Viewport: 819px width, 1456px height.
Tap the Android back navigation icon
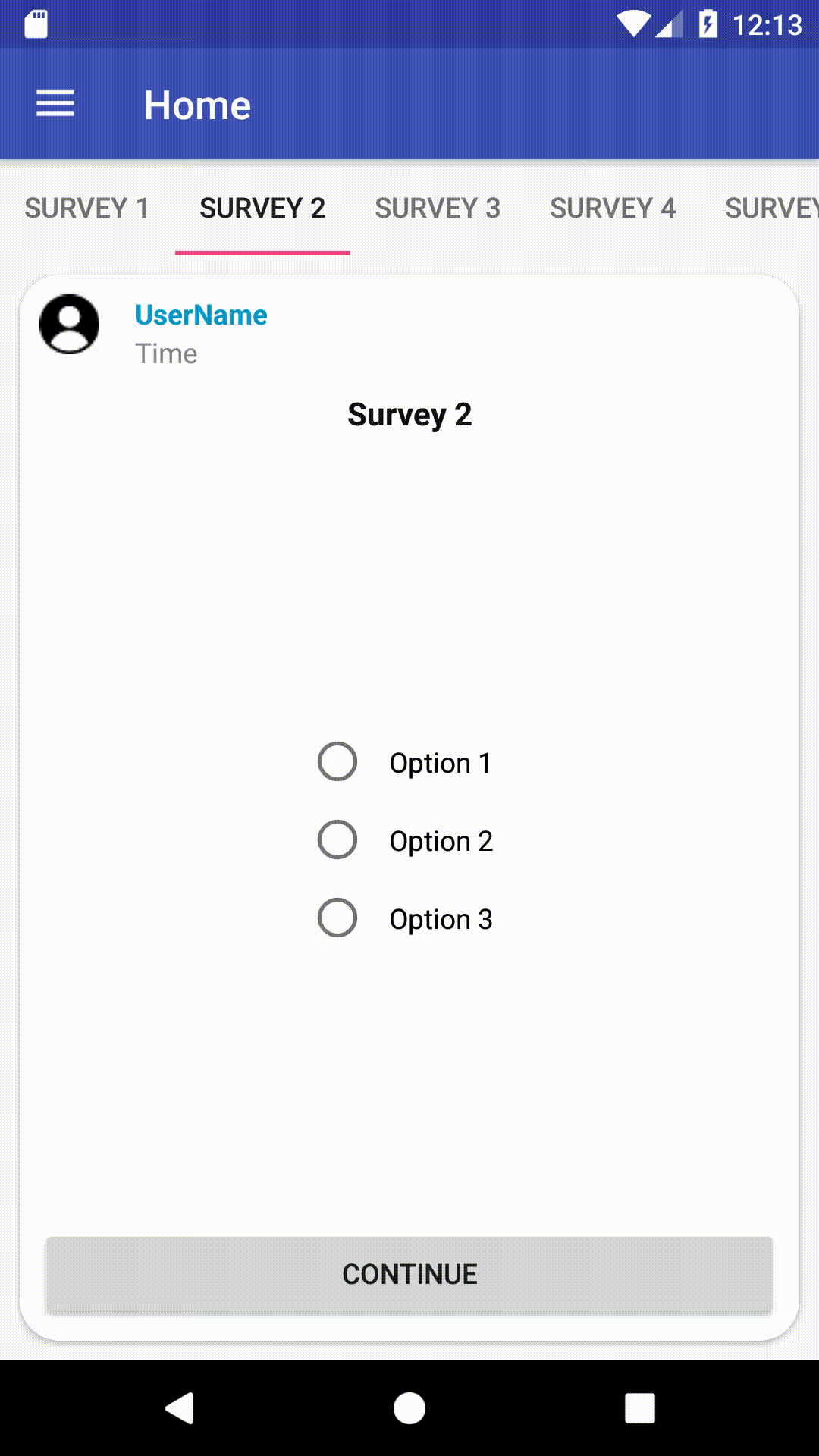pos(180,1408)
